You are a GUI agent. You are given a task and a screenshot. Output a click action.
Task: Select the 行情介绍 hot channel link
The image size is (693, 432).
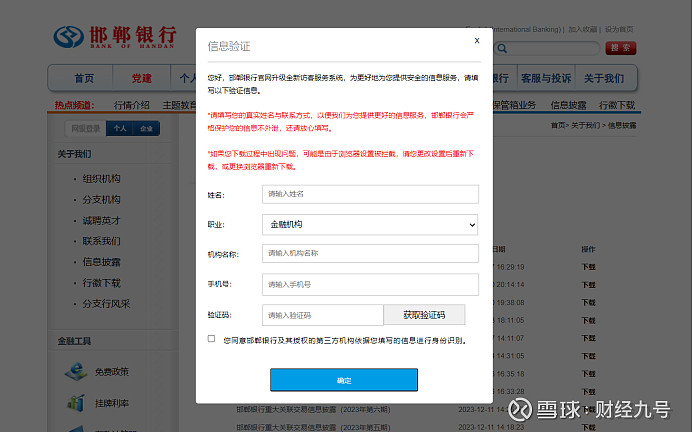point(132,105)
